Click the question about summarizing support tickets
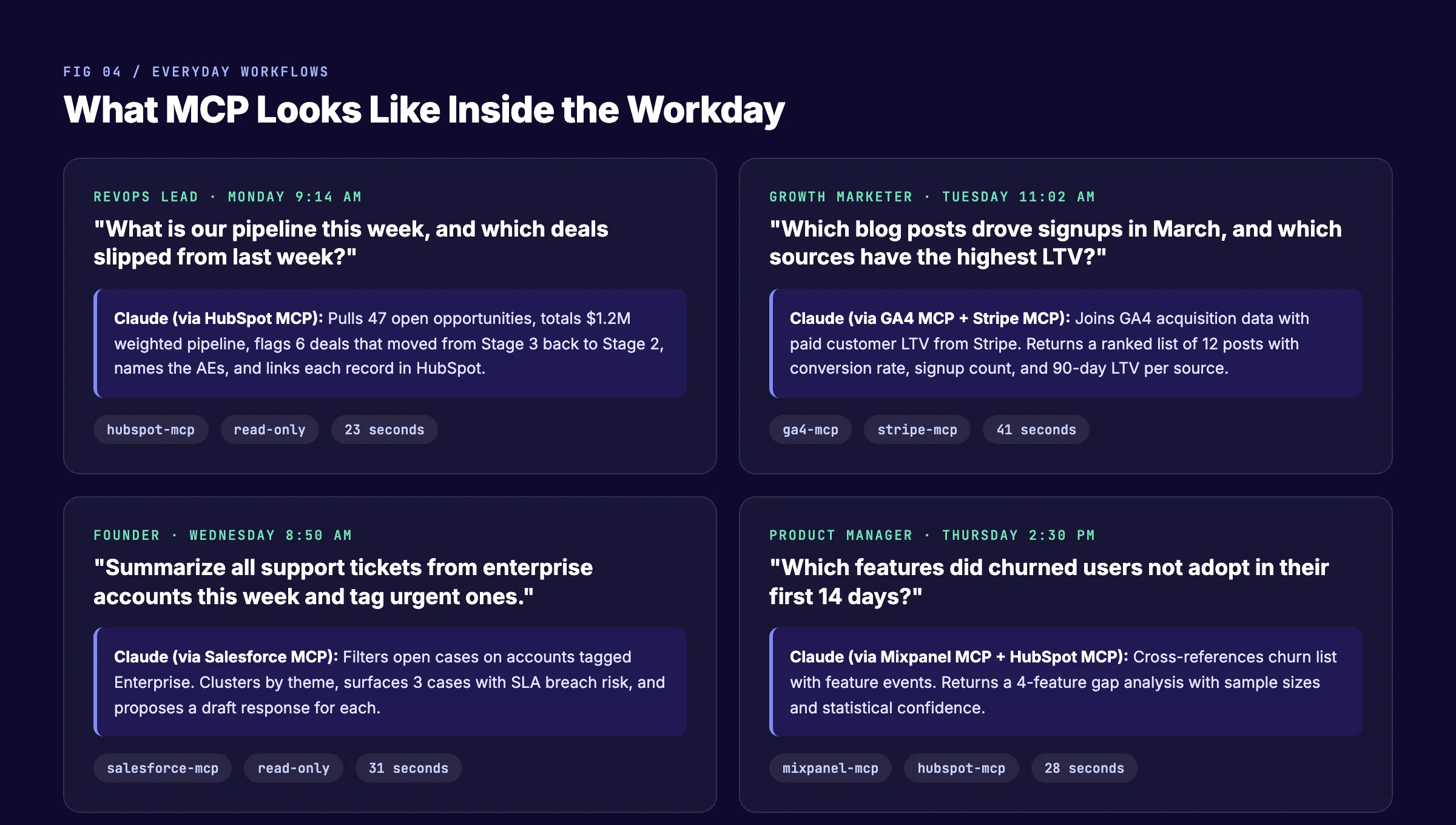Viewport: 1456px width, 825px height. [x=343, y=582]
